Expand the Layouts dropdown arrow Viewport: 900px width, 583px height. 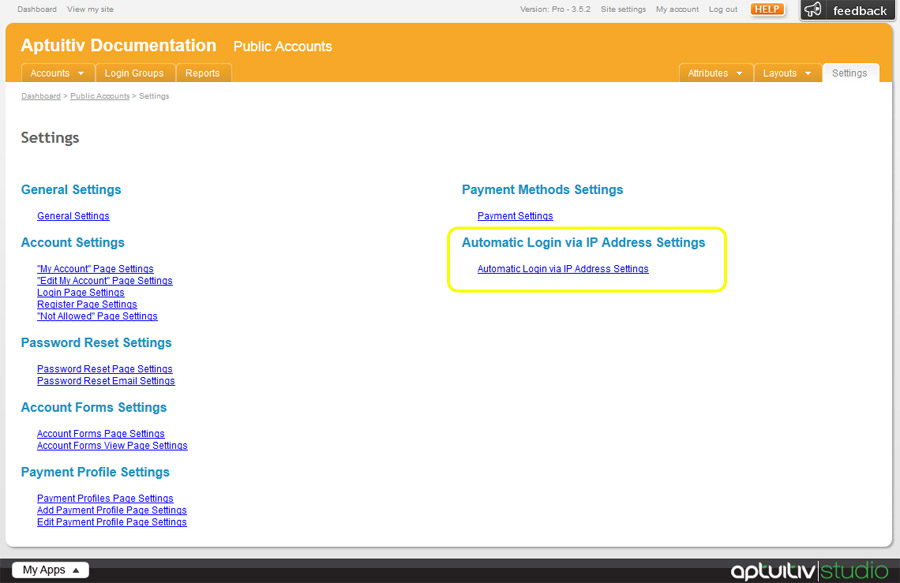tap(808, 73)
